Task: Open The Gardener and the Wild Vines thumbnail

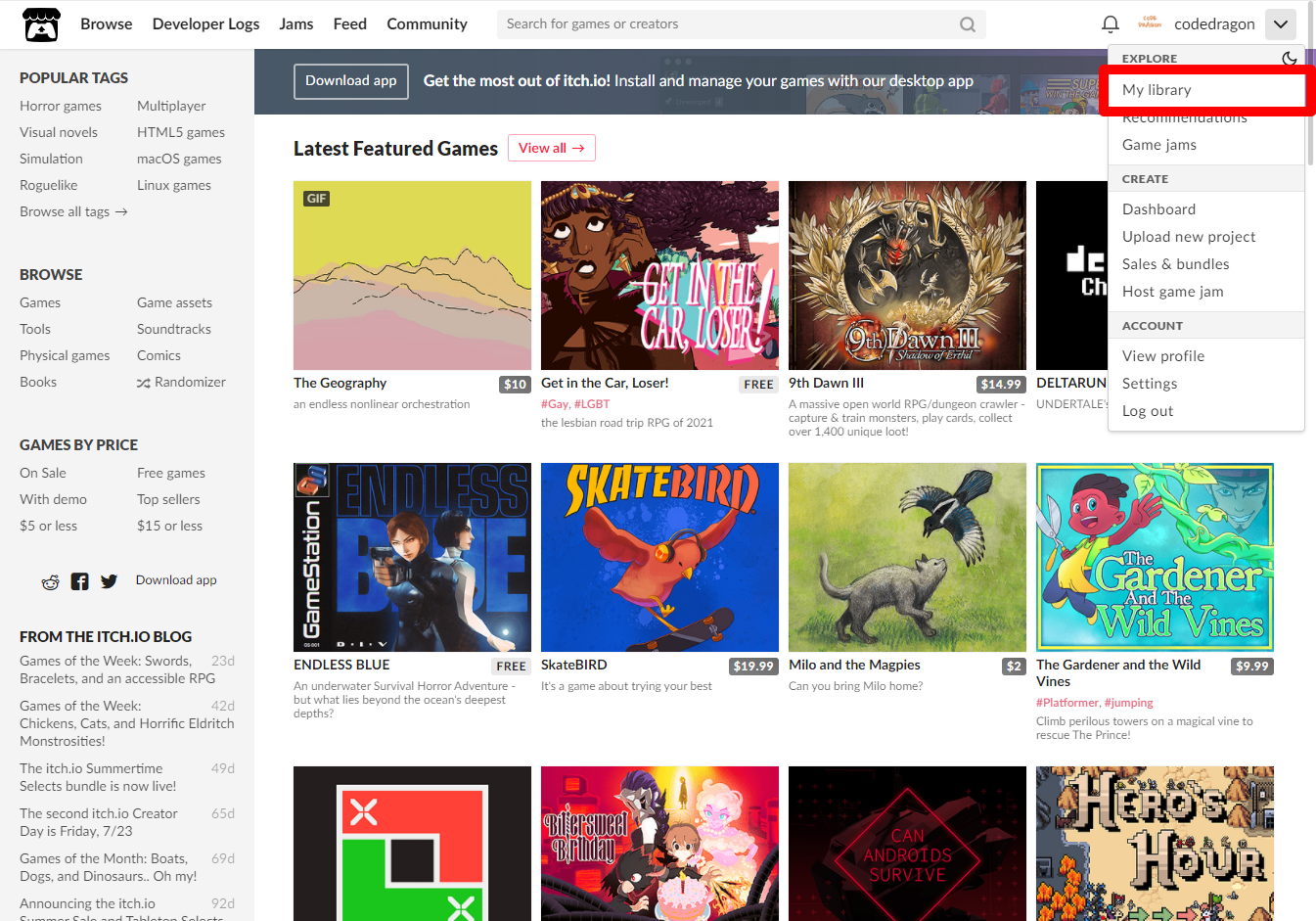Action: 1155,557
